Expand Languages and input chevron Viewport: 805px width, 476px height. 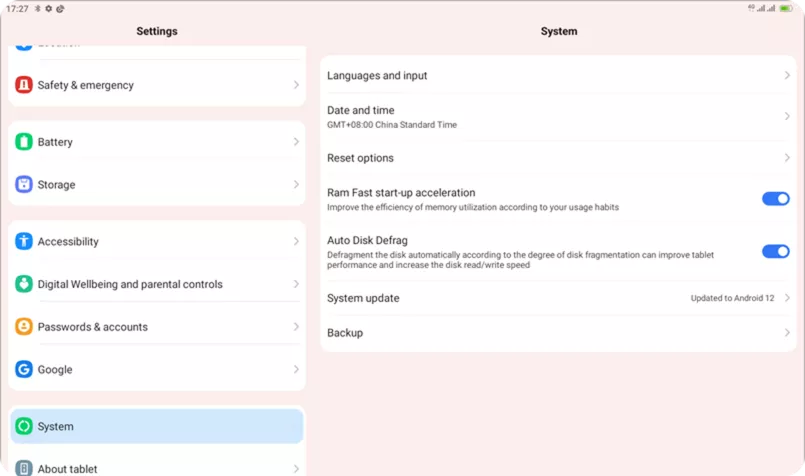[787, 76]
